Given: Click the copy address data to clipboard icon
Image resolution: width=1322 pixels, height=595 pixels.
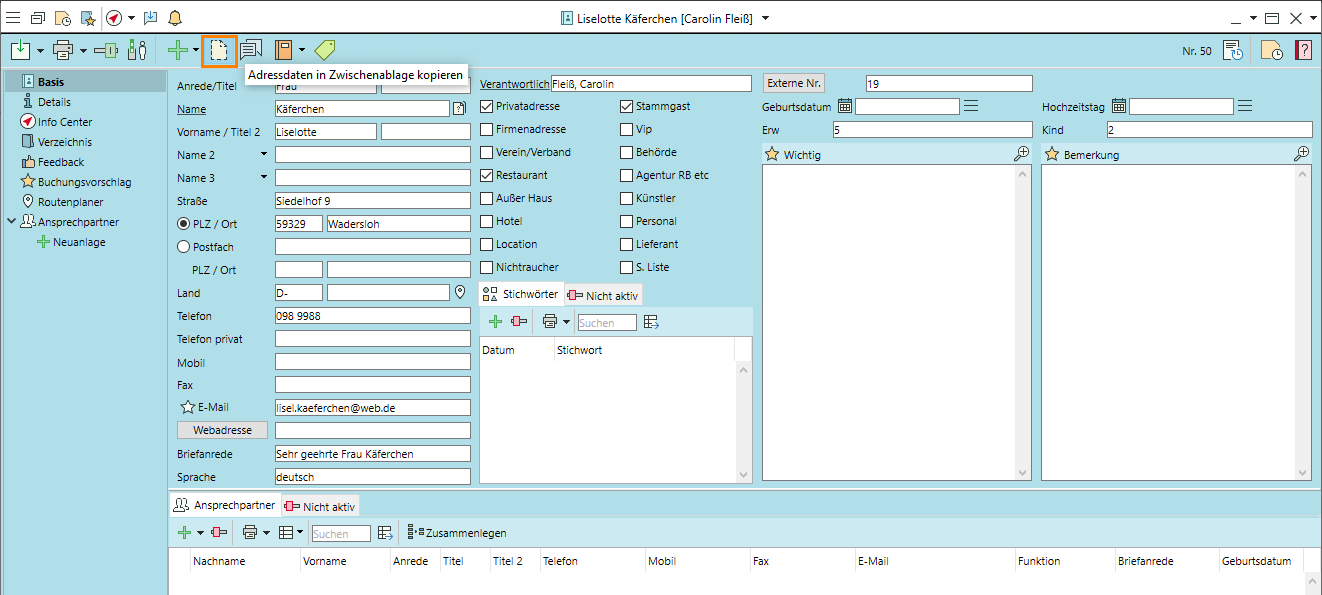Looking at the screenshot, I should coord(218,50).
